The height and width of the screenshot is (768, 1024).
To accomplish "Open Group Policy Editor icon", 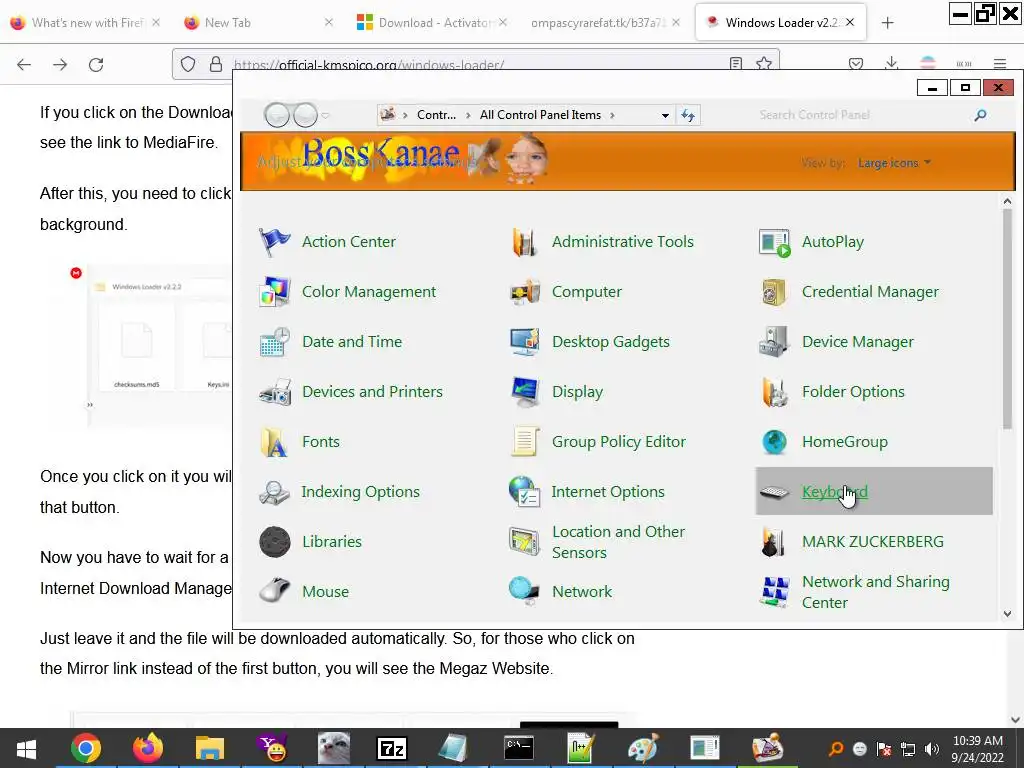I will 524,442.
